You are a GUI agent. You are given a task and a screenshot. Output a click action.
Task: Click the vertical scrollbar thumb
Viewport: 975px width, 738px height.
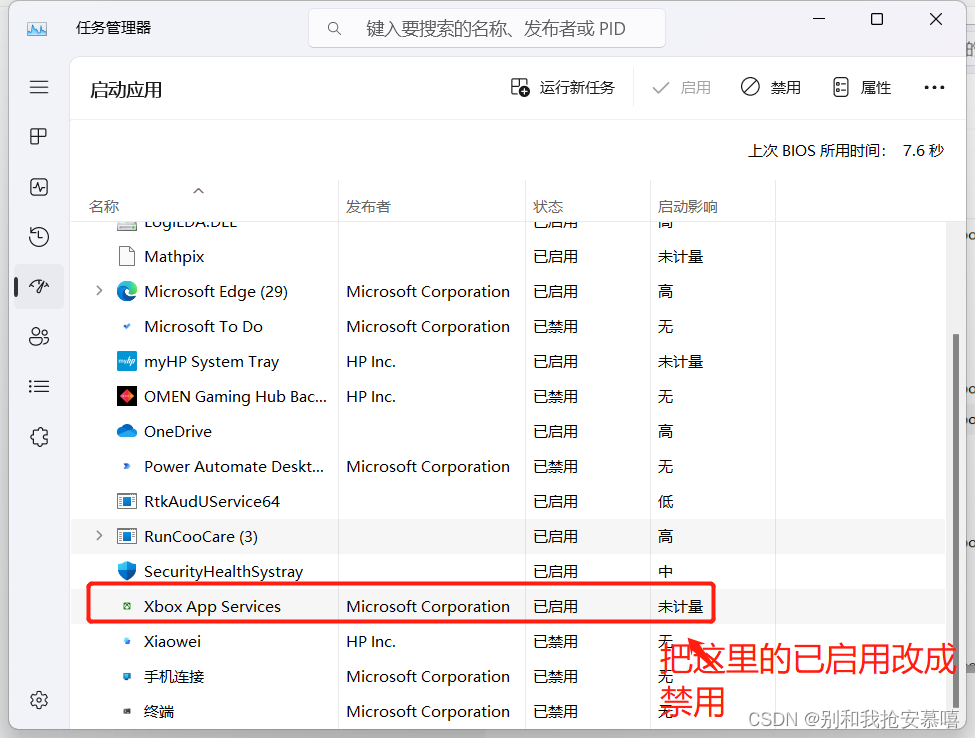(x=956, y=520)
